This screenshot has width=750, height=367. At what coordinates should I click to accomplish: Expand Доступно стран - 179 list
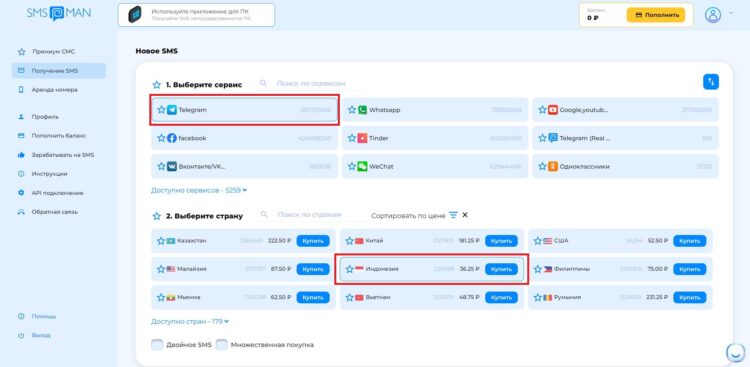coord(190,322)
